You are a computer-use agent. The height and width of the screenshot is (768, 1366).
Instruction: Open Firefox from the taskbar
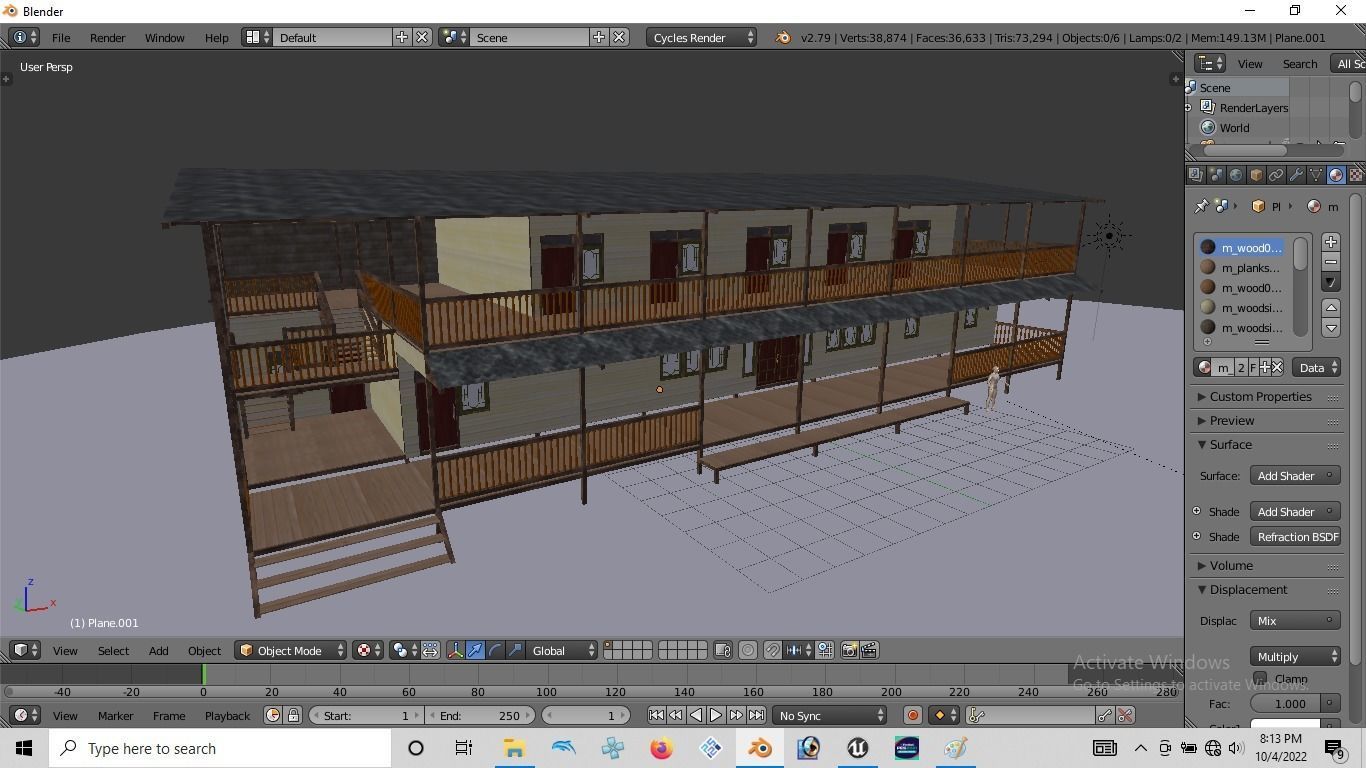[x=662, y=748]
